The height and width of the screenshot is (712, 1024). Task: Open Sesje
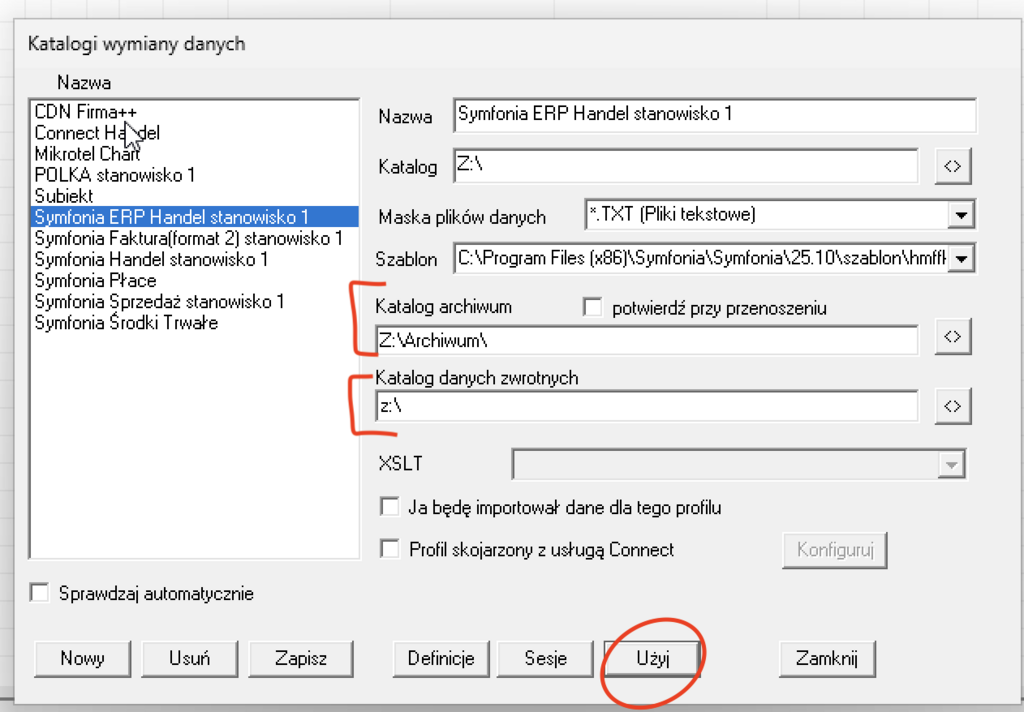(x=545, y=658)
